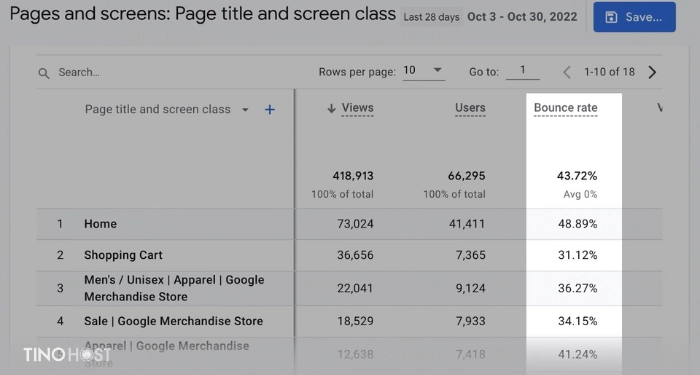Click the Oct 3 - Oct 30, 2022 date range

tap(522, 17)
